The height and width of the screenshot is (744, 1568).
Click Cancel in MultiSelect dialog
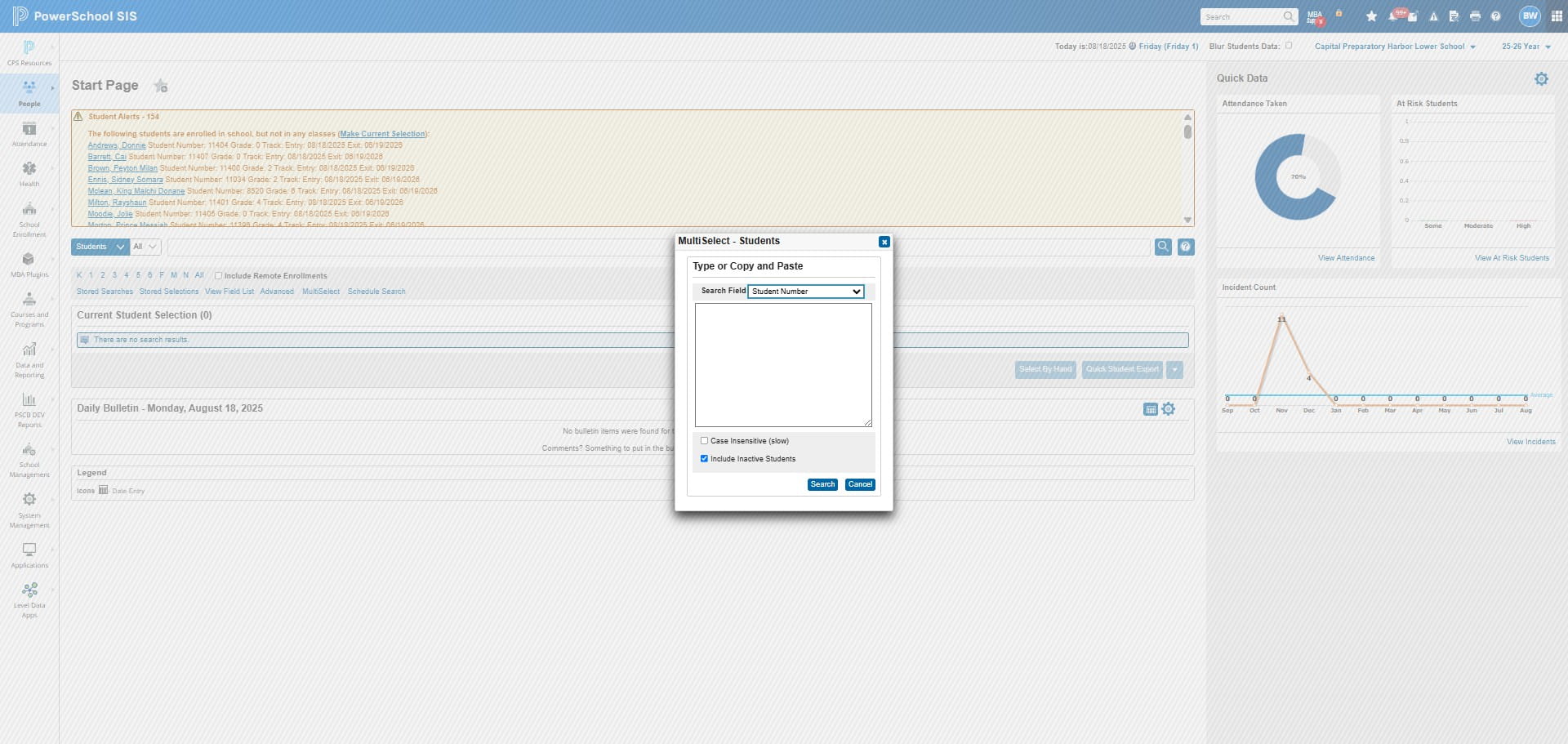tap(860, 484)
